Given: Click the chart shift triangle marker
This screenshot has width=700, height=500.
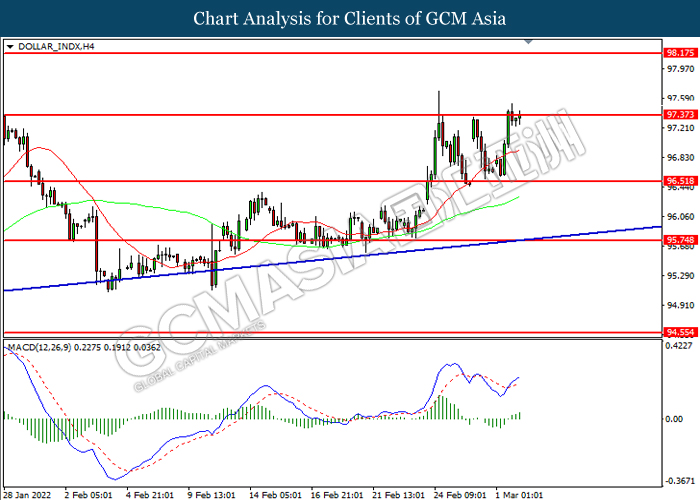Looking at the screenshot, I should tap(528, 42).
